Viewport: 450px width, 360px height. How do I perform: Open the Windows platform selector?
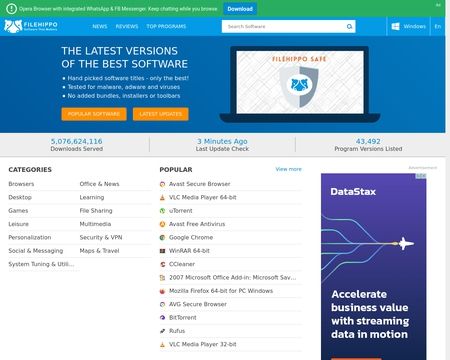click(x=409, y=26)
